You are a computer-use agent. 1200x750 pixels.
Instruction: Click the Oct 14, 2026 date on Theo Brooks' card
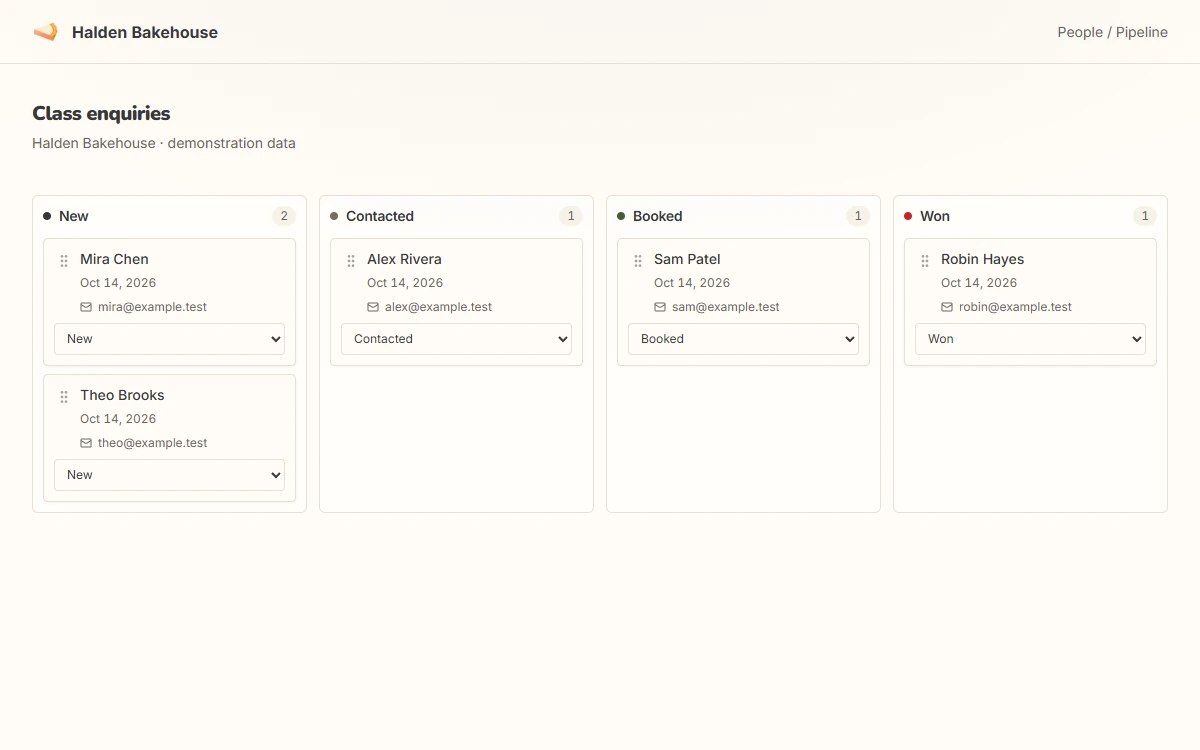[x=118, y=419]
